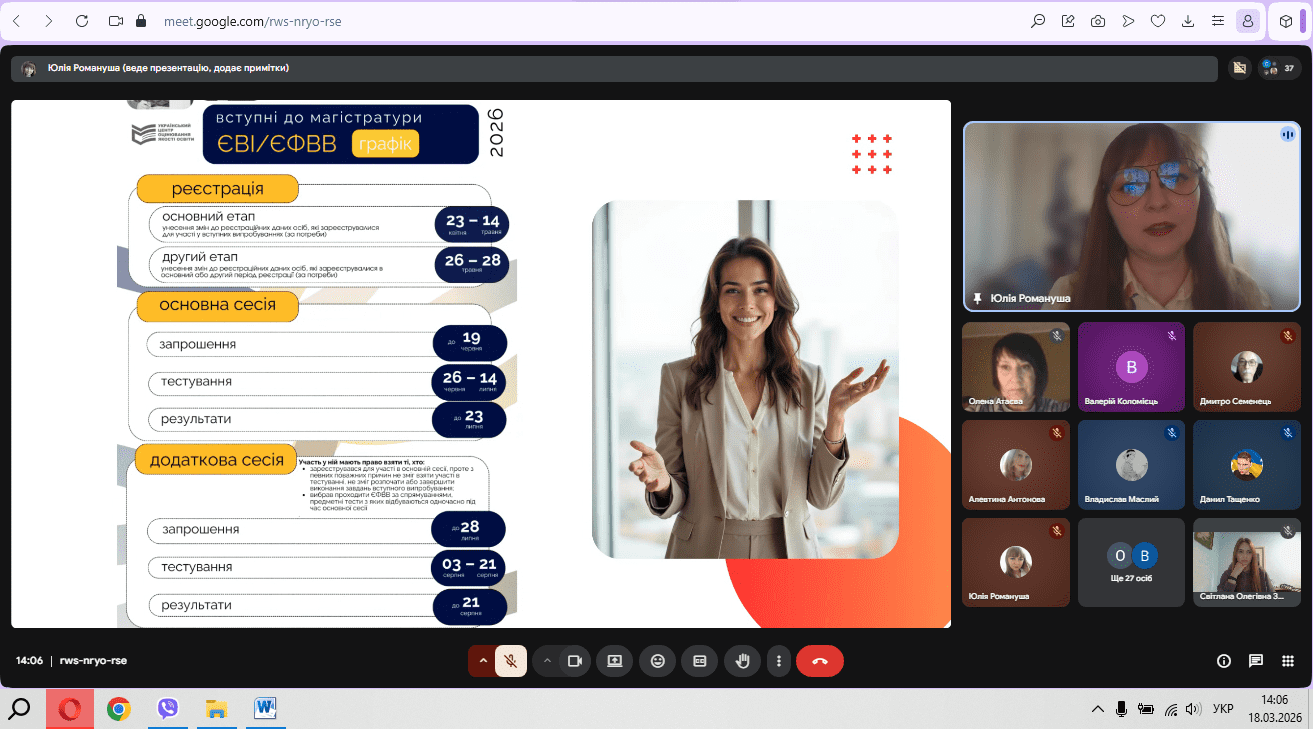Viewport: 1313px width, 729px height.
Task: Open the meeting activities panel
Action: coord(1289,661)
